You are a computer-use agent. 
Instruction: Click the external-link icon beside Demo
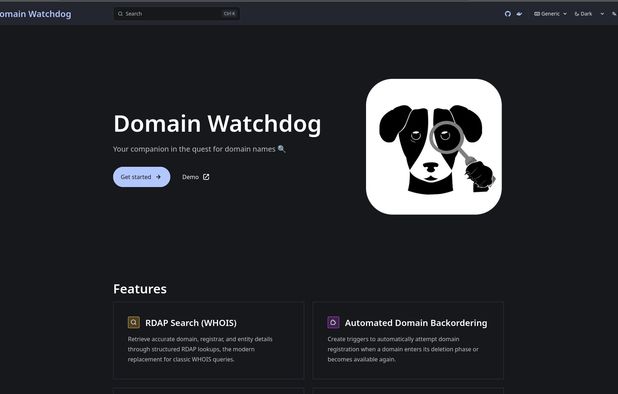[x=206, y=177]
